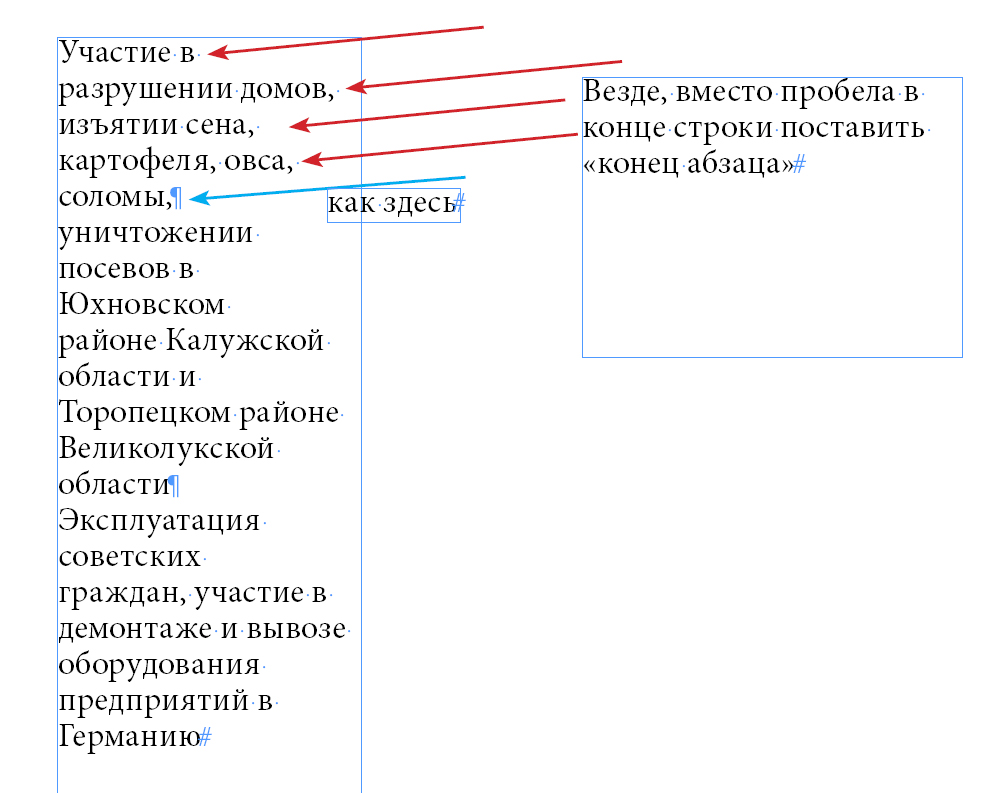Click the note text "«конец абзаца»"

(688, 165)
